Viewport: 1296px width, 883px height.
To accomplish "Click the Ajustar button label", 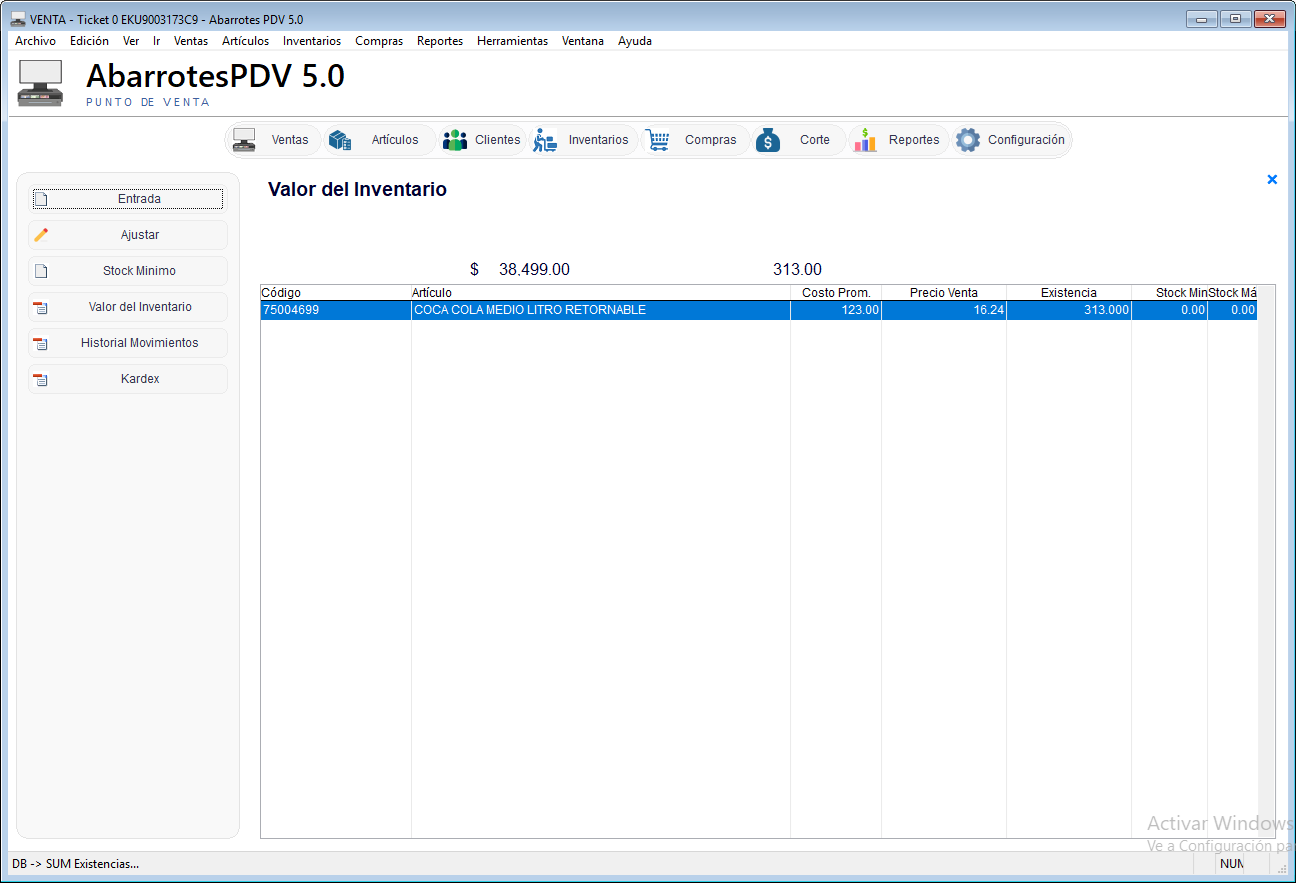I will click(x=140, y=235).
